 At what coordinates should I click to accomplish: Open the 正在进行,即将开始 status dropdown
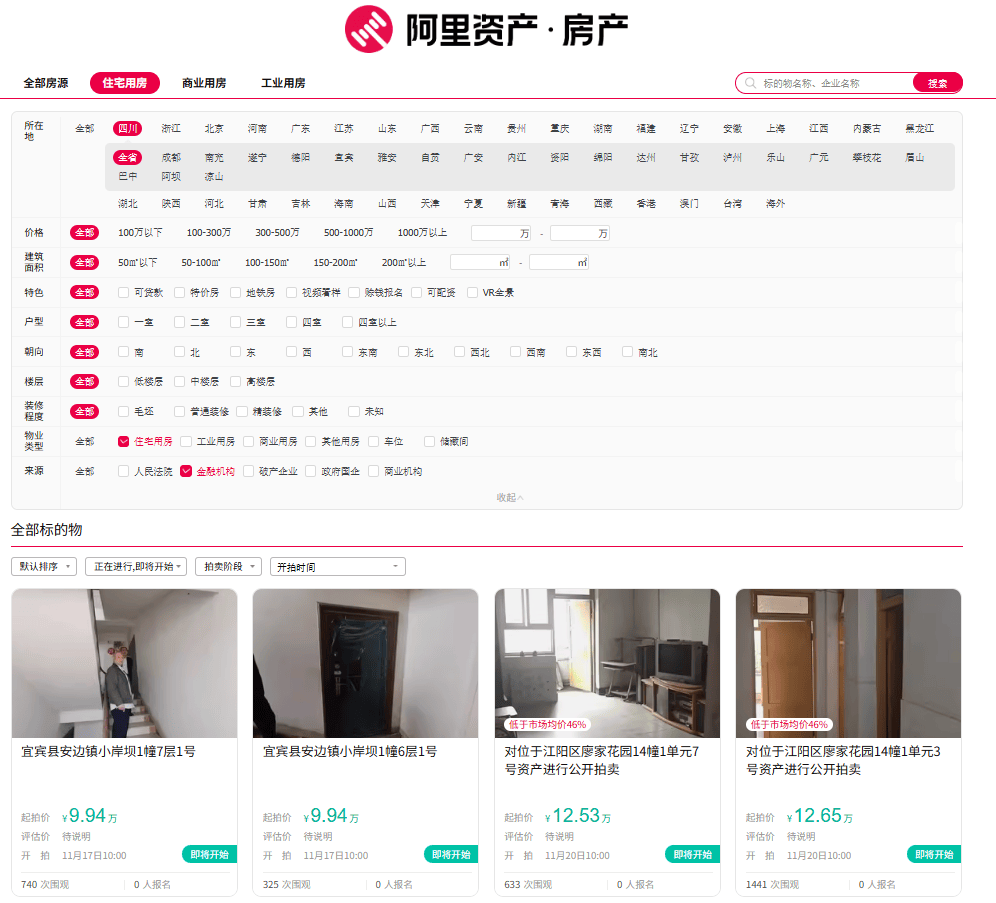point(136,567)
